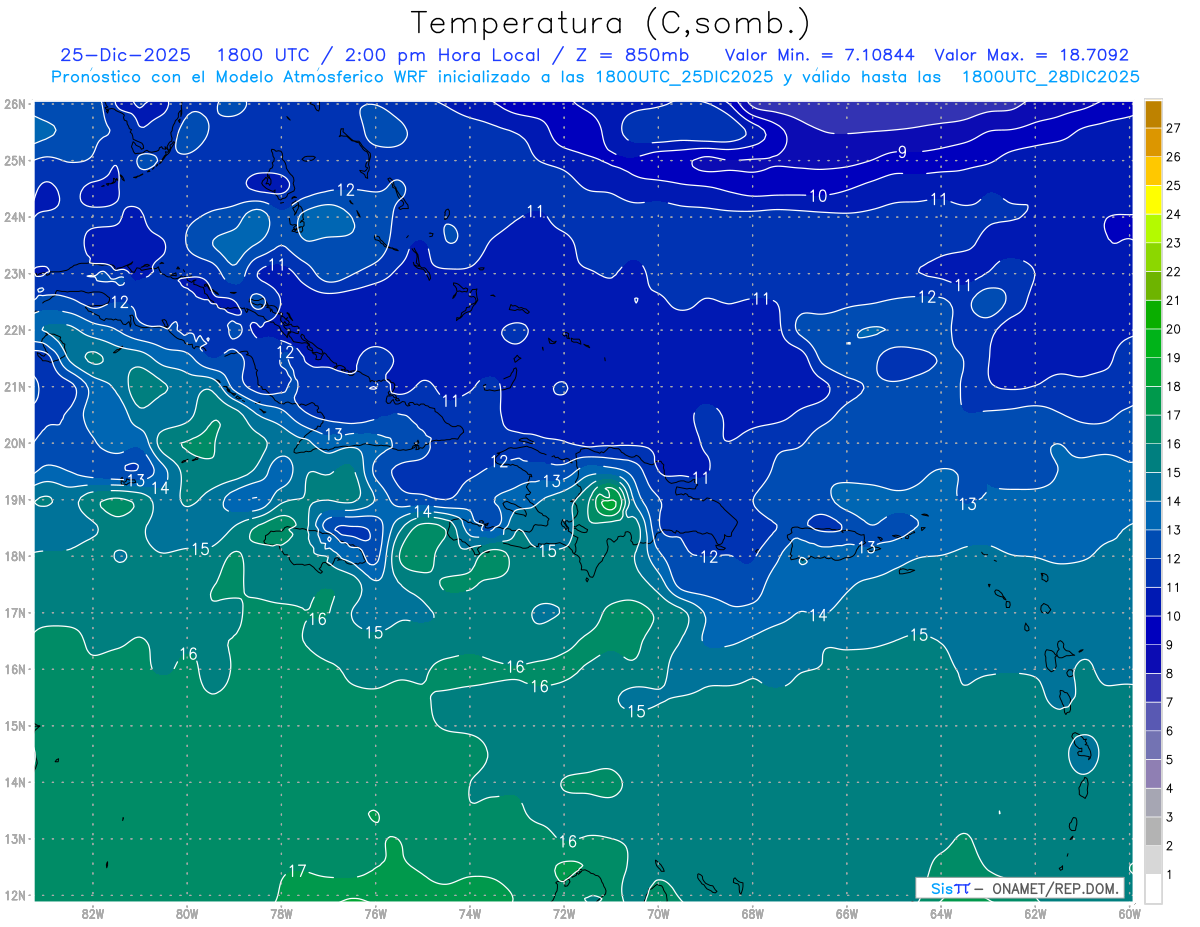Click the "68W" longitude axis label

pos(753,913)
